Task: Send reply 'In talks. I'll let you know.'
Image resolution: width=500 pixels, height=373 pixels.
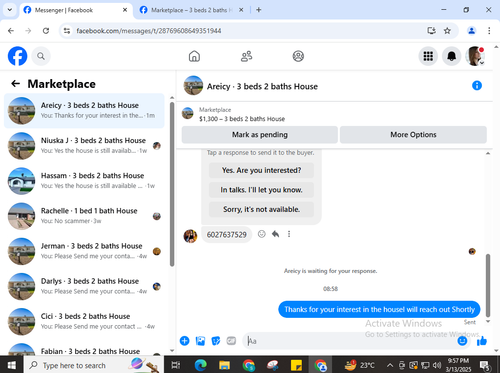Action: pos(261,190)
